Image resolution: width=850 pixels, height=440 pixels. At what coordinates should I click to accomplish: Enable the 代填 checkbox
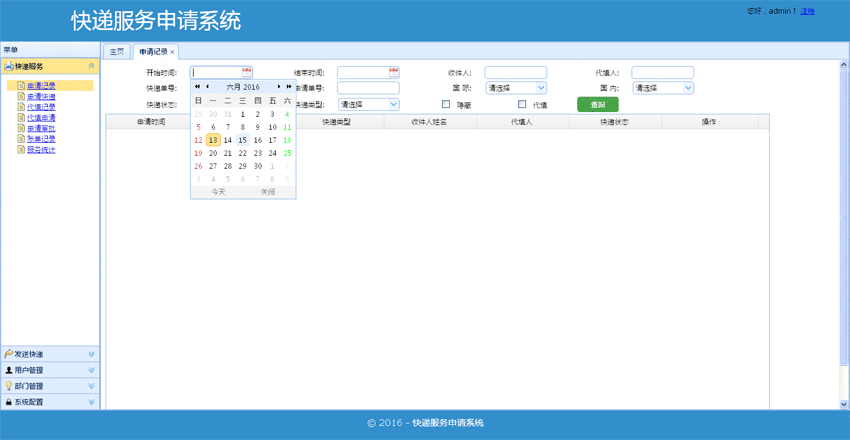click(521, 104)
